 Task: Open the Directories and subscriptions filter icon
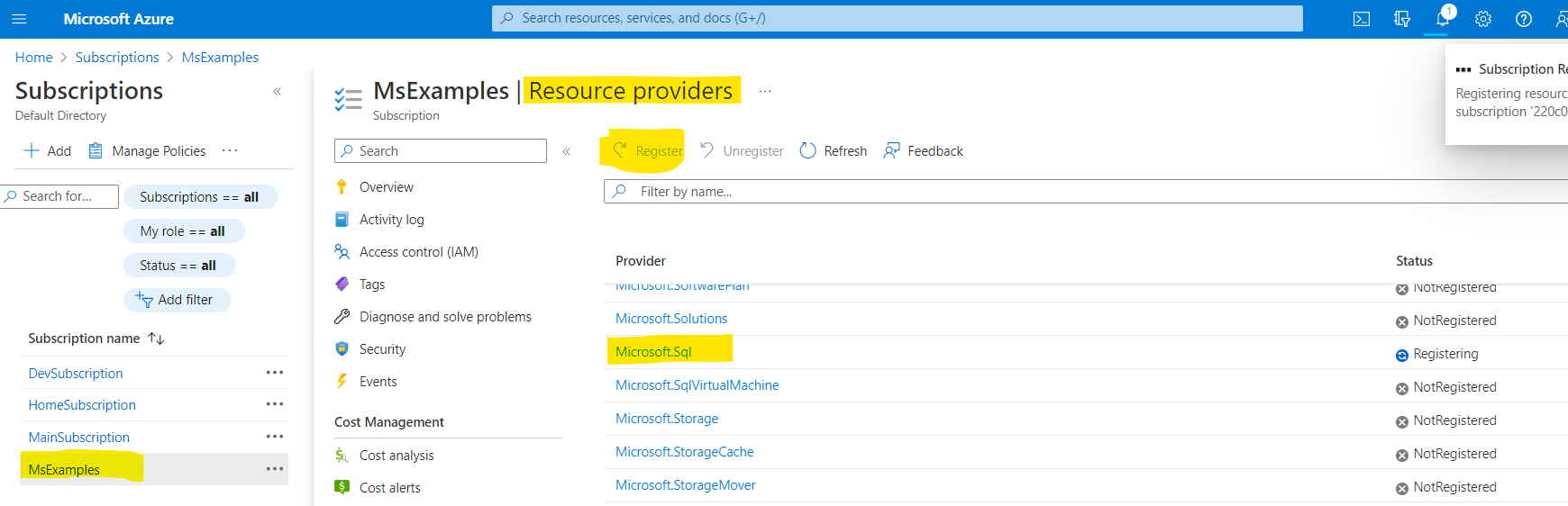click(1402, 19)
